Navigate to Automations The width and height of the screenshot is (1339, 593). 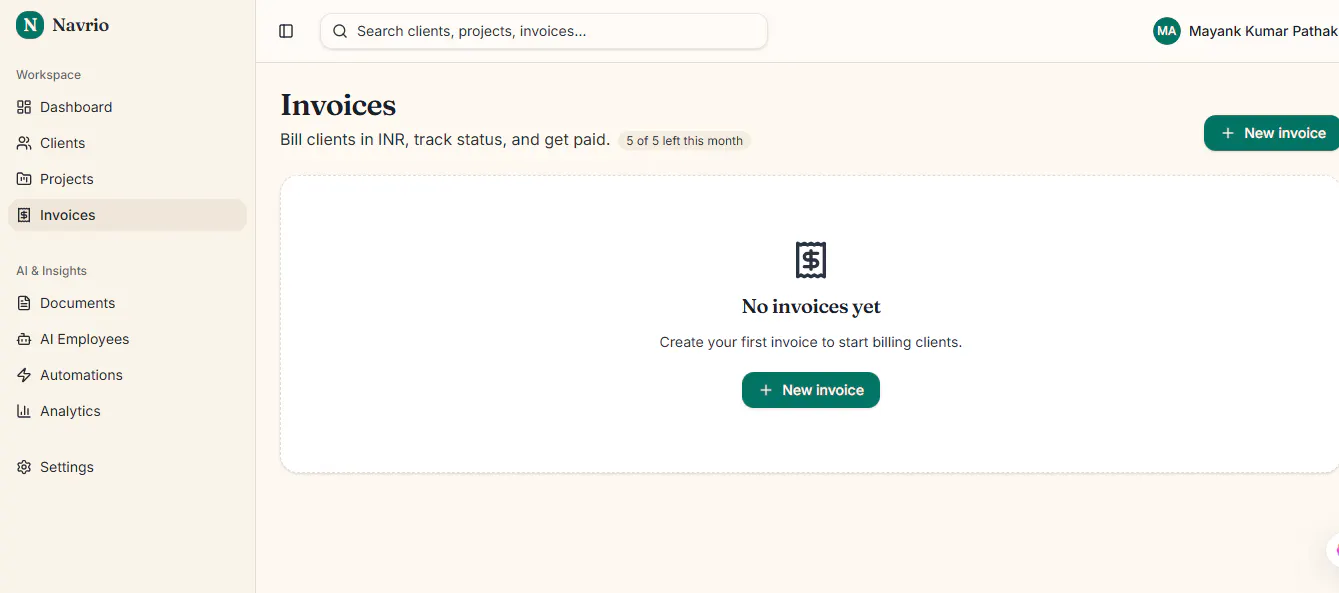coord(127,375)
